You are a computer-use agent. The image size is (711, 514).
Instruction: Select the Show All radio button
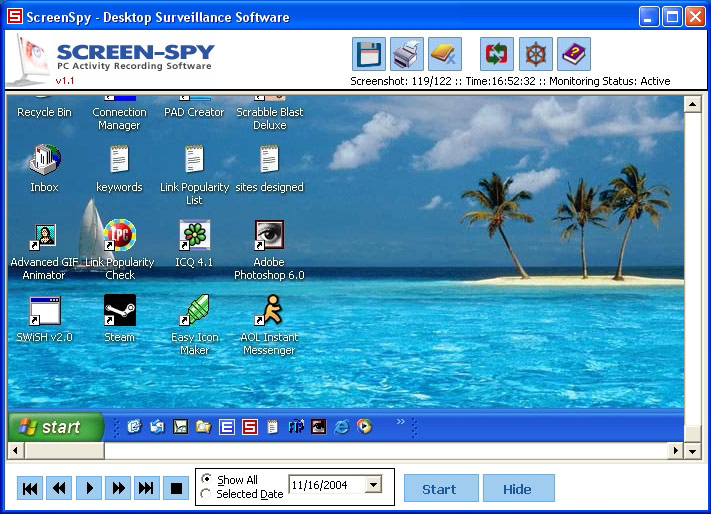[206, 479]
